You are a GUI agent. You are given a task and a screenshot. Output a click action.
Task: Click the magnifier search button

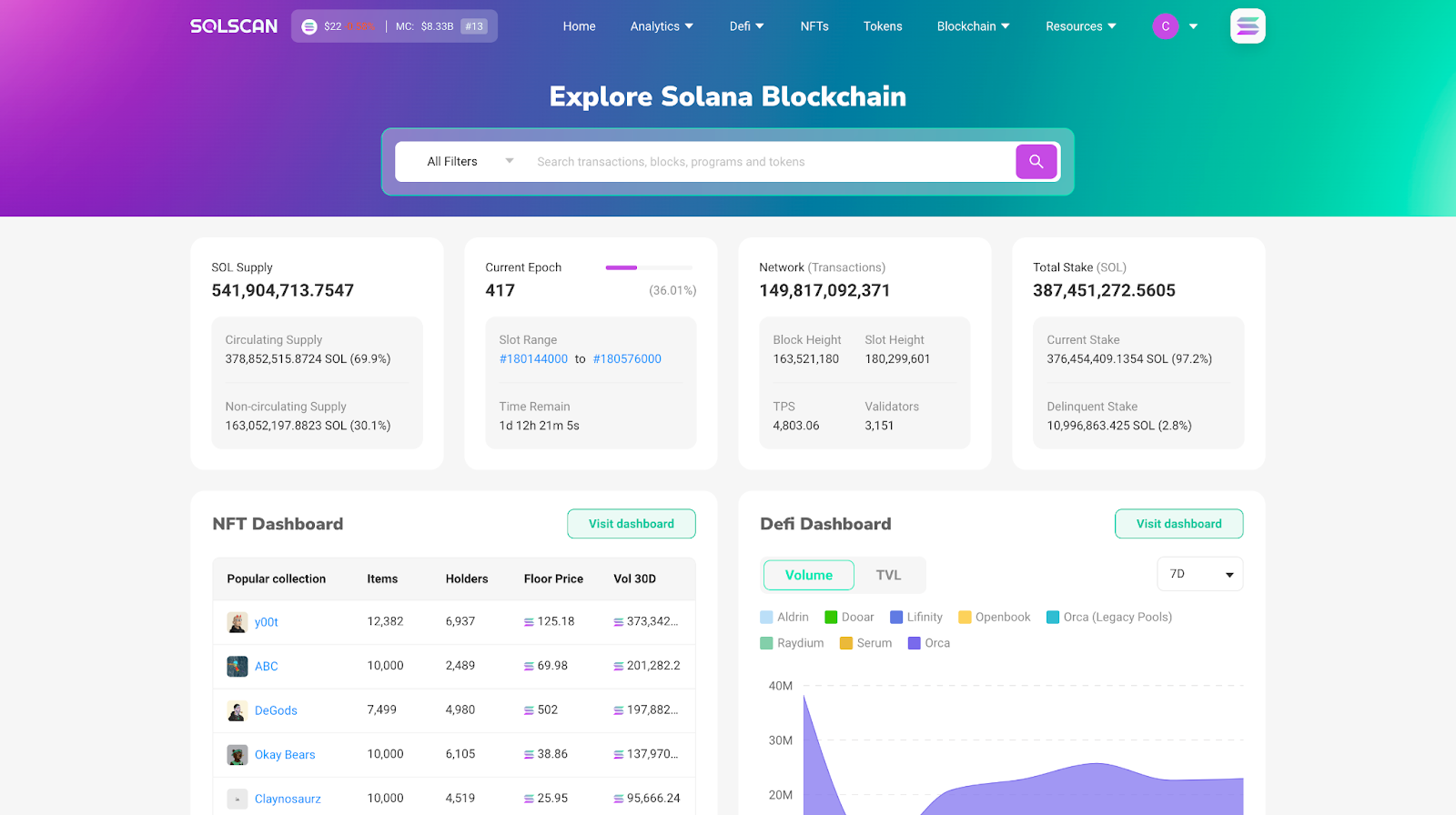(x=1036, y=162)
